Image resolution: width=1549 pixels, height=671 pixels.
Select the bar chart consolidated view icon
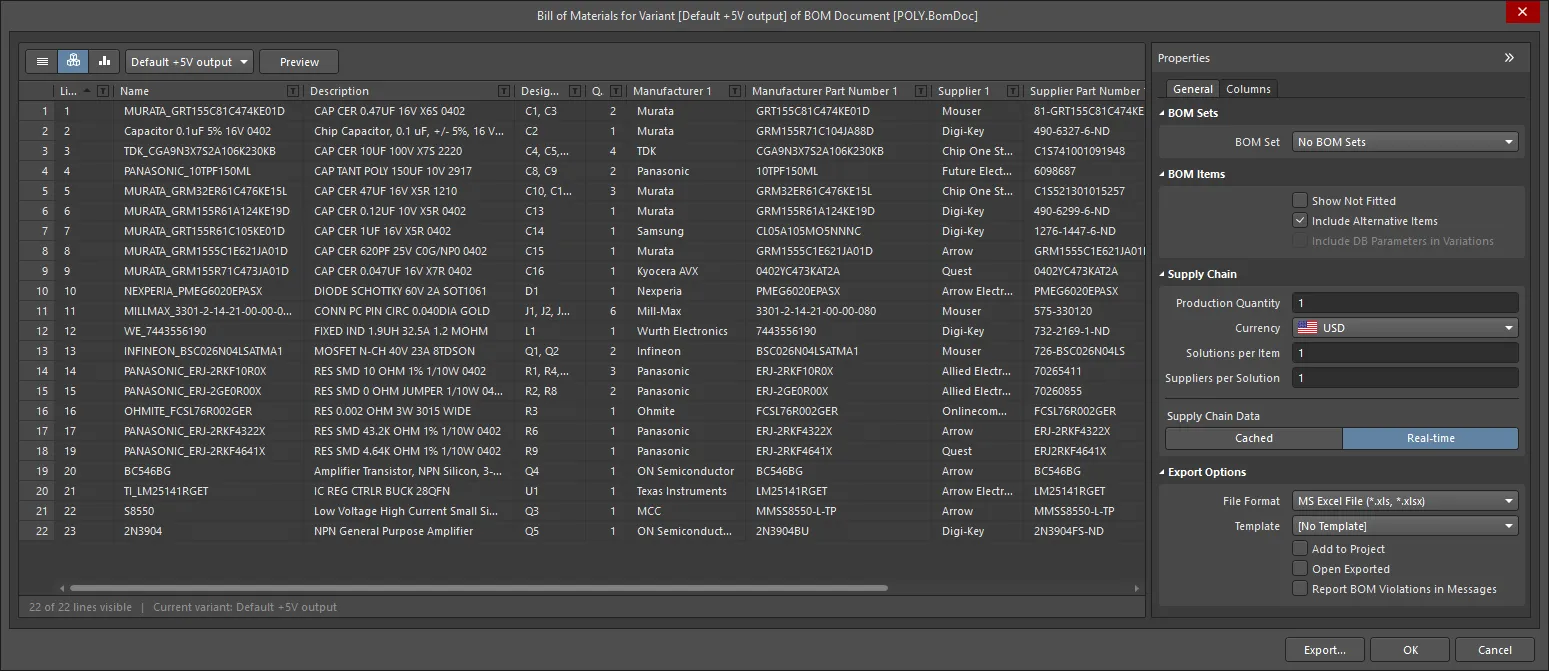104,62
